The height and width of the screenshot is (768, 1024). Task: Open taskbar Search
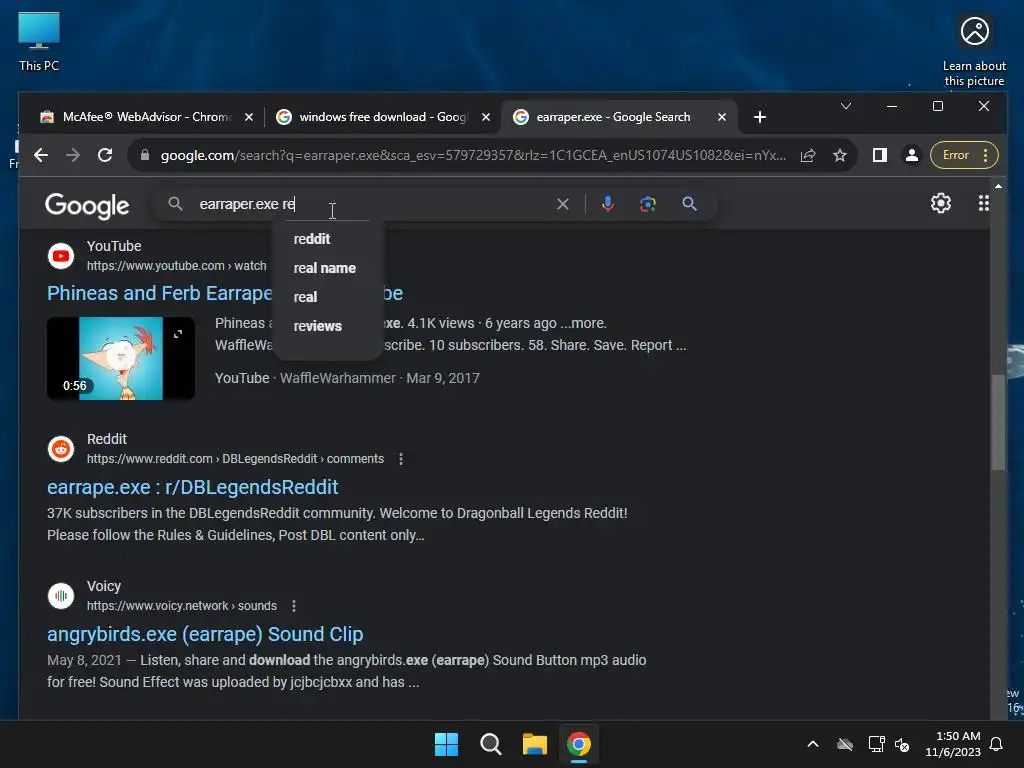pyautogui.click(x=490, y=744)
